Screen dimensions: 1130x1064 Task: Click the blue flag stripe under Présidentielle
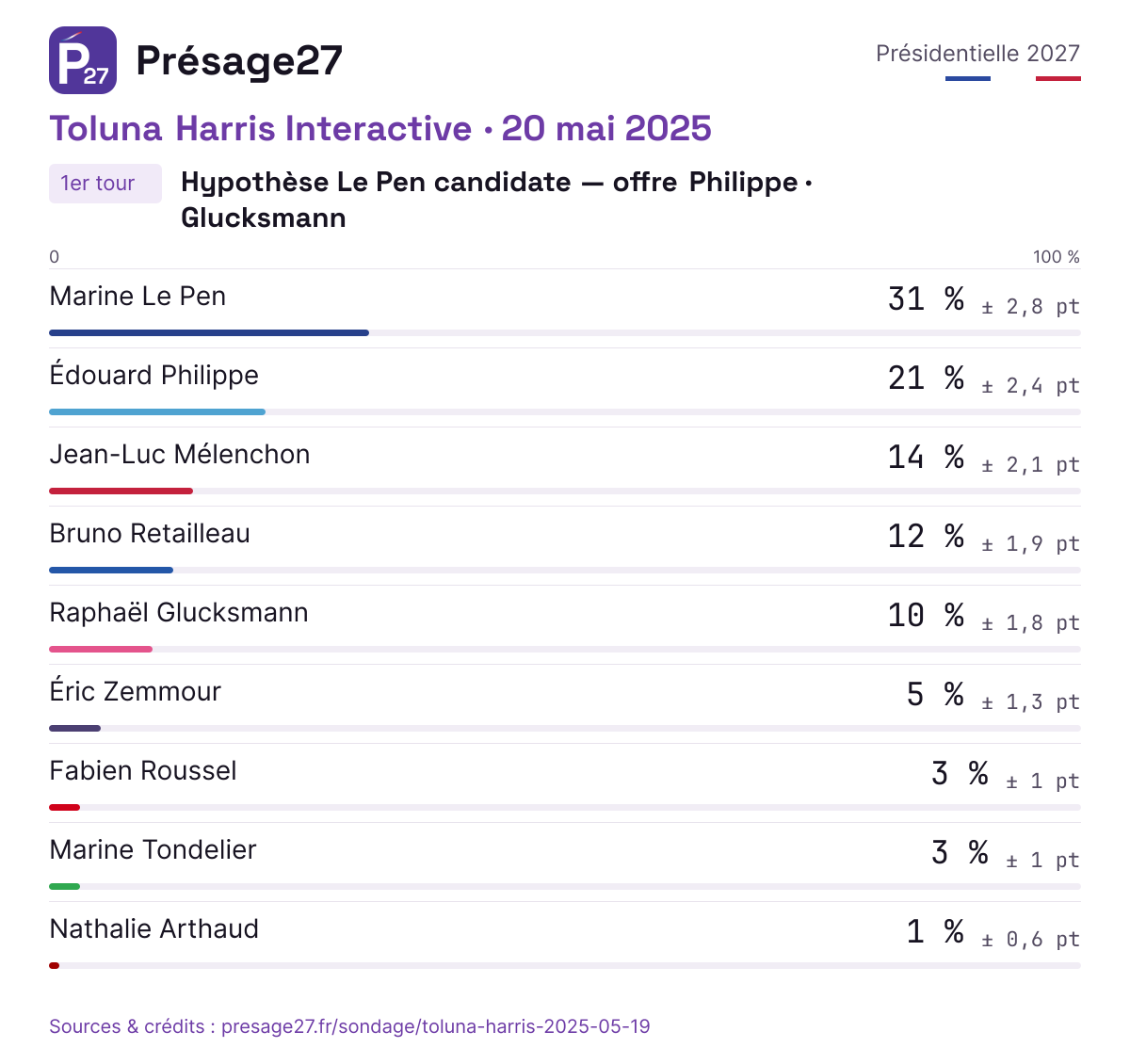(x=968, y=78)
